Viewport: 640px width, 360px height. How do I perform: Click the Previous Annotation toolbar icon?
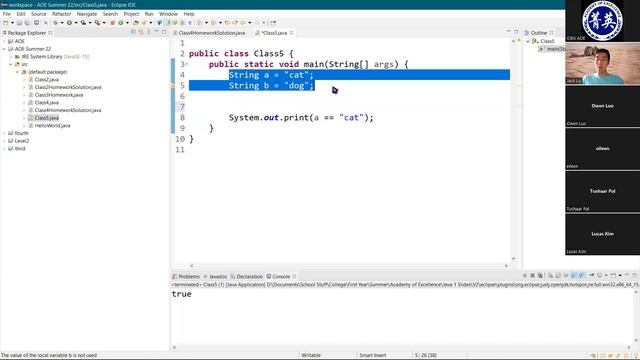tap(213, 23)
